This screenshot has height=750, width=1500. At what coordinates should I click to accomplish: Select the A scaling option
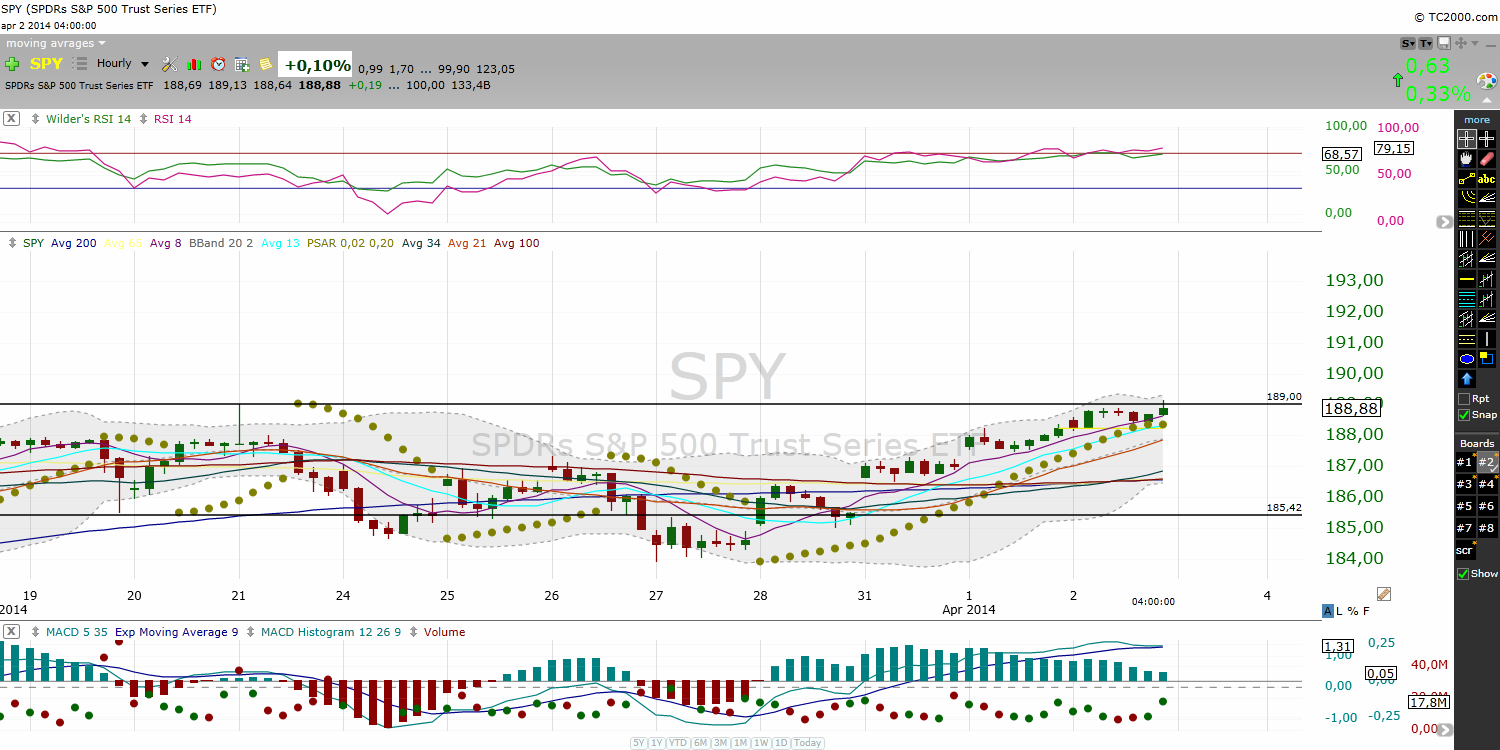[x=1327, y=611]
